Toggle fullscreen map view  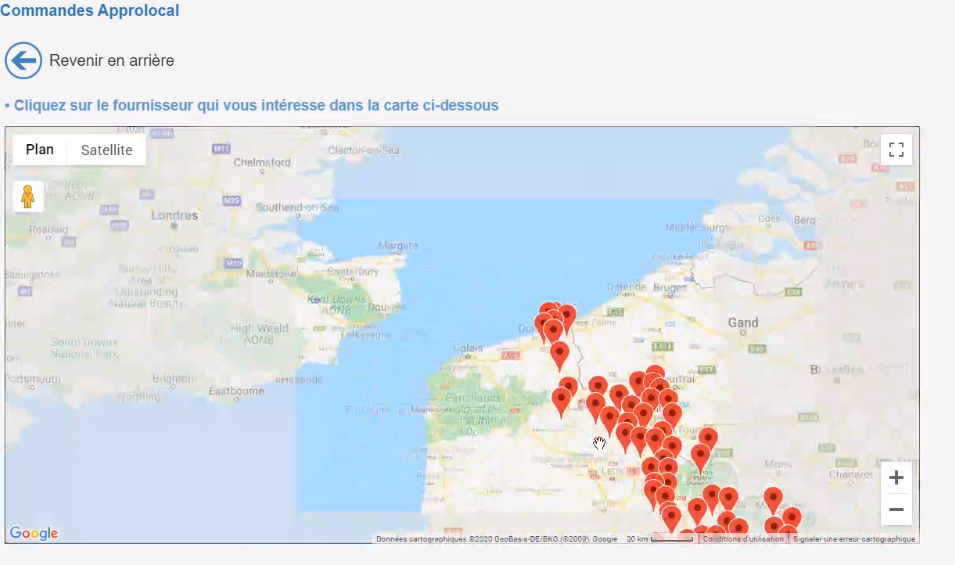pos(896,150)
